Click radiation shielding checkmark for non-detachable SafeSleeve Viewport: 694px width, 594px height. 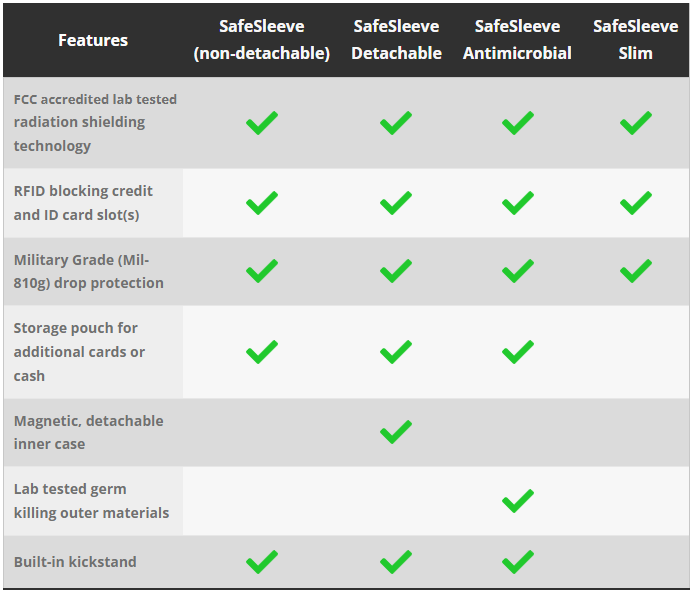pyautogui.click(x=262, y=123)
